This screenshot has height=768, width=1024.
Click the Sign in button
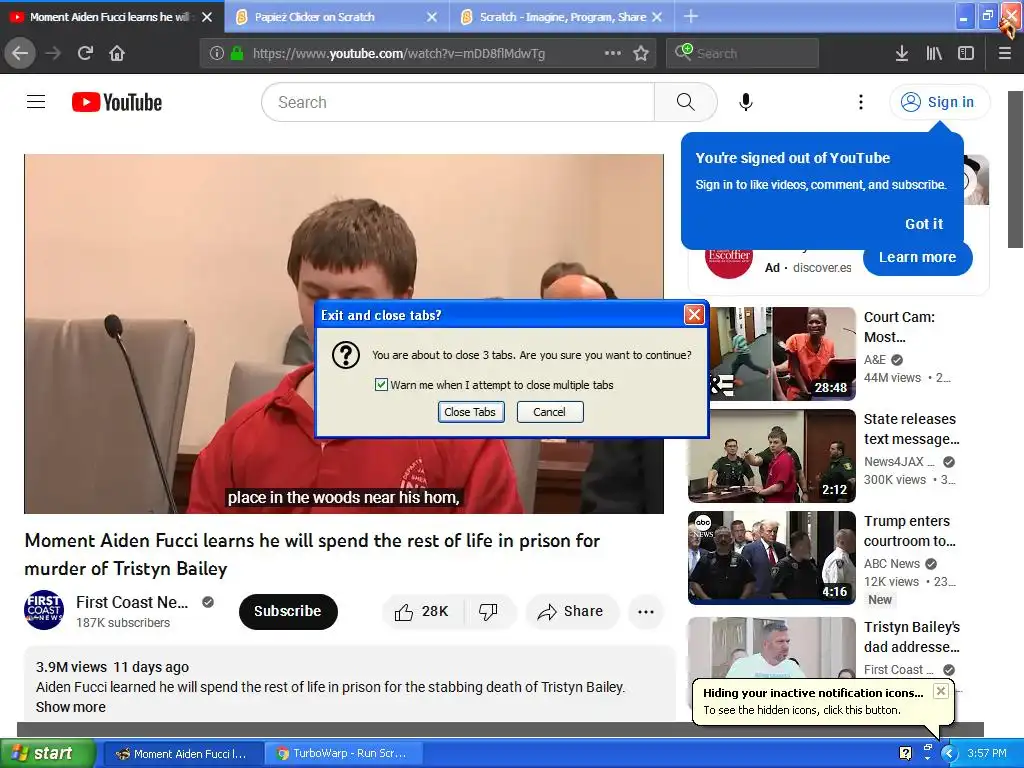click(939, 102)
